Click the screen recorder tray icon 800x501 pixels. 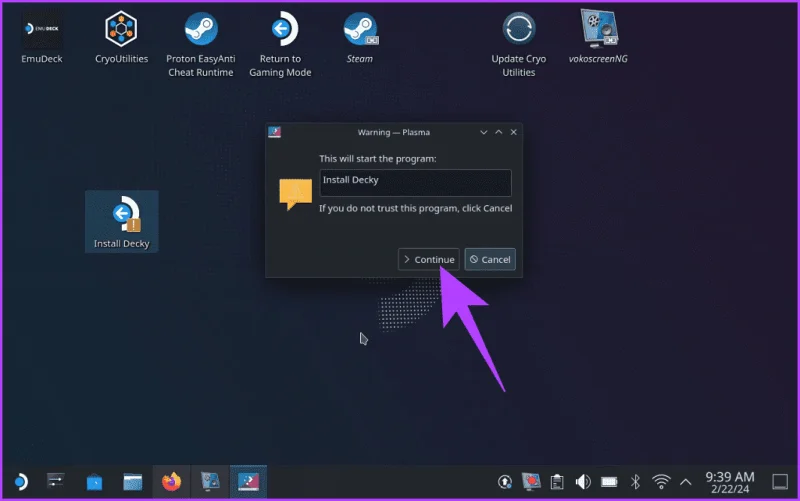(x=531, y=482)
